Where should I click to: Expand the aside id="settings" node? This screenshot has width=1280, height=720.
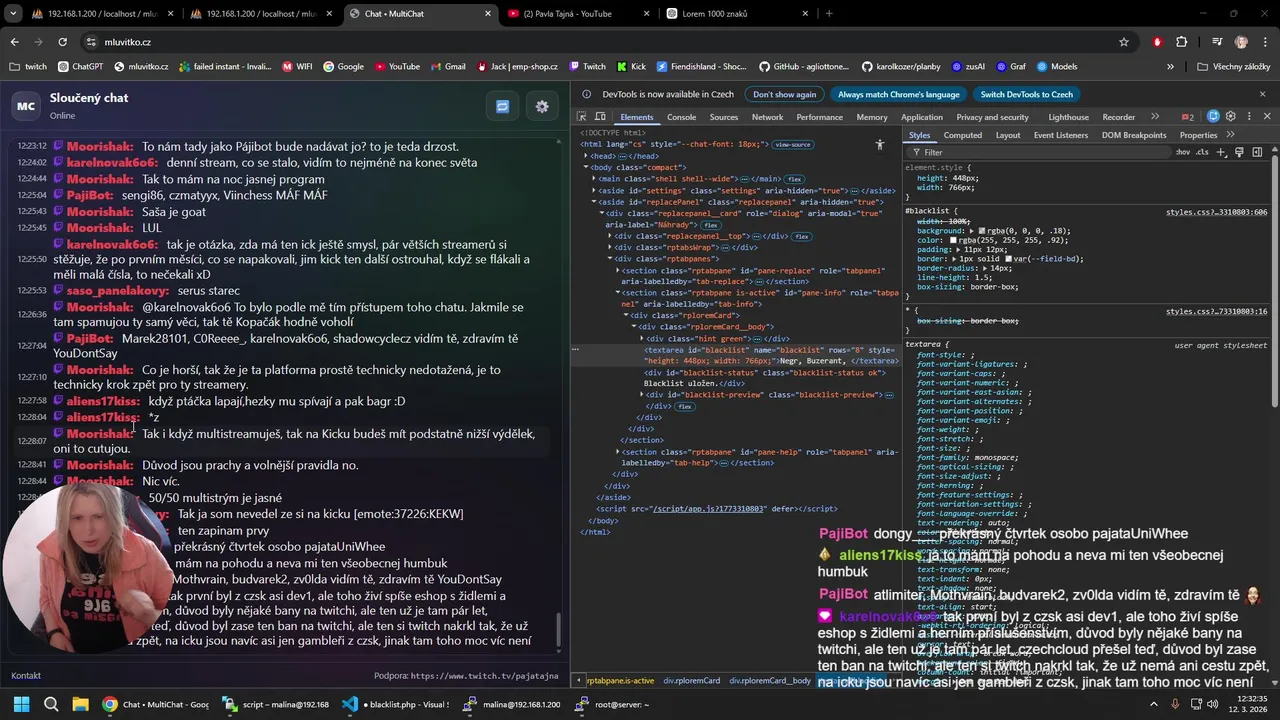[595, 190]
